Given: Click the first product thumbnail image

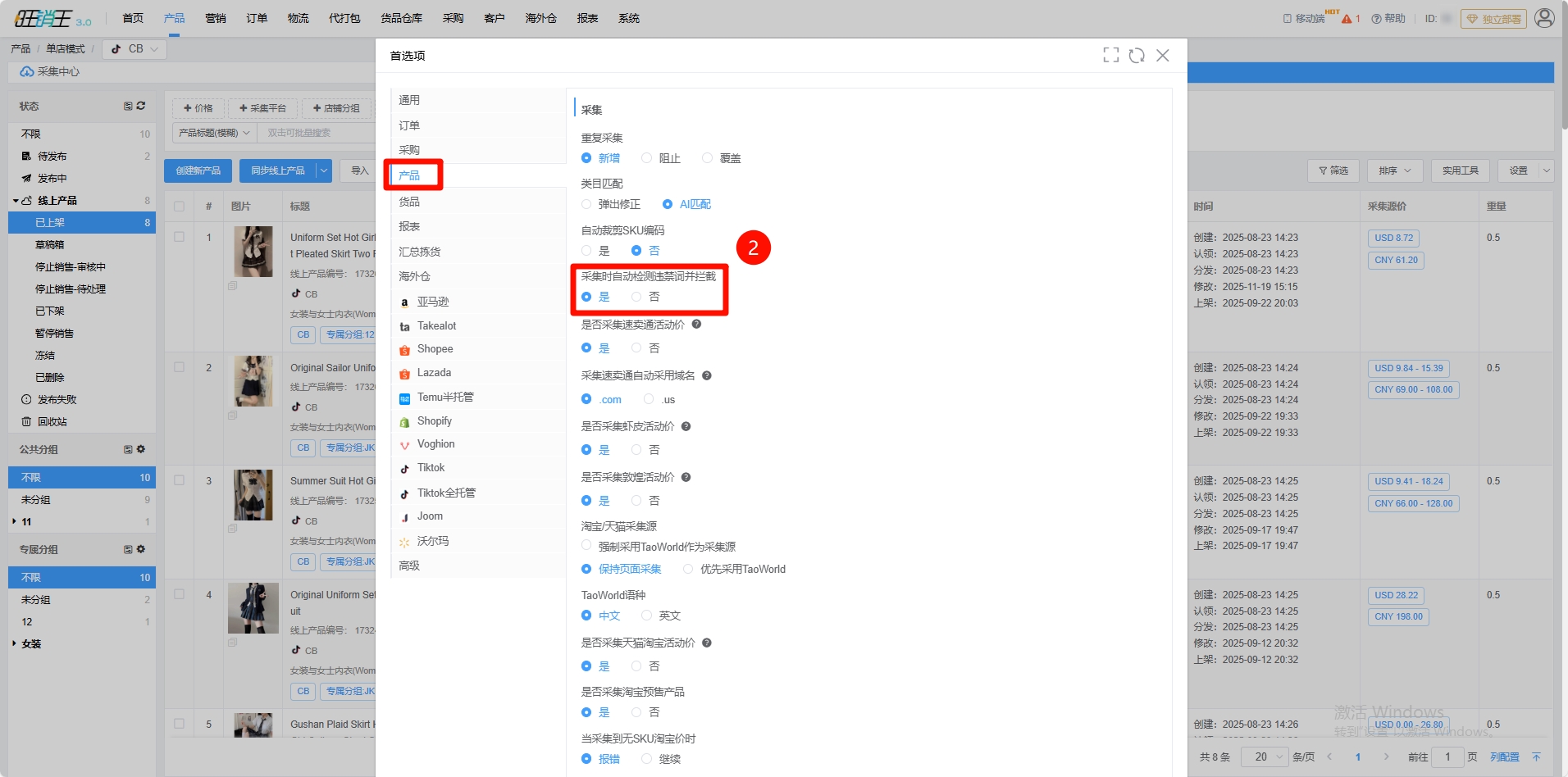Looking at the screenshot, I should 253,252.
